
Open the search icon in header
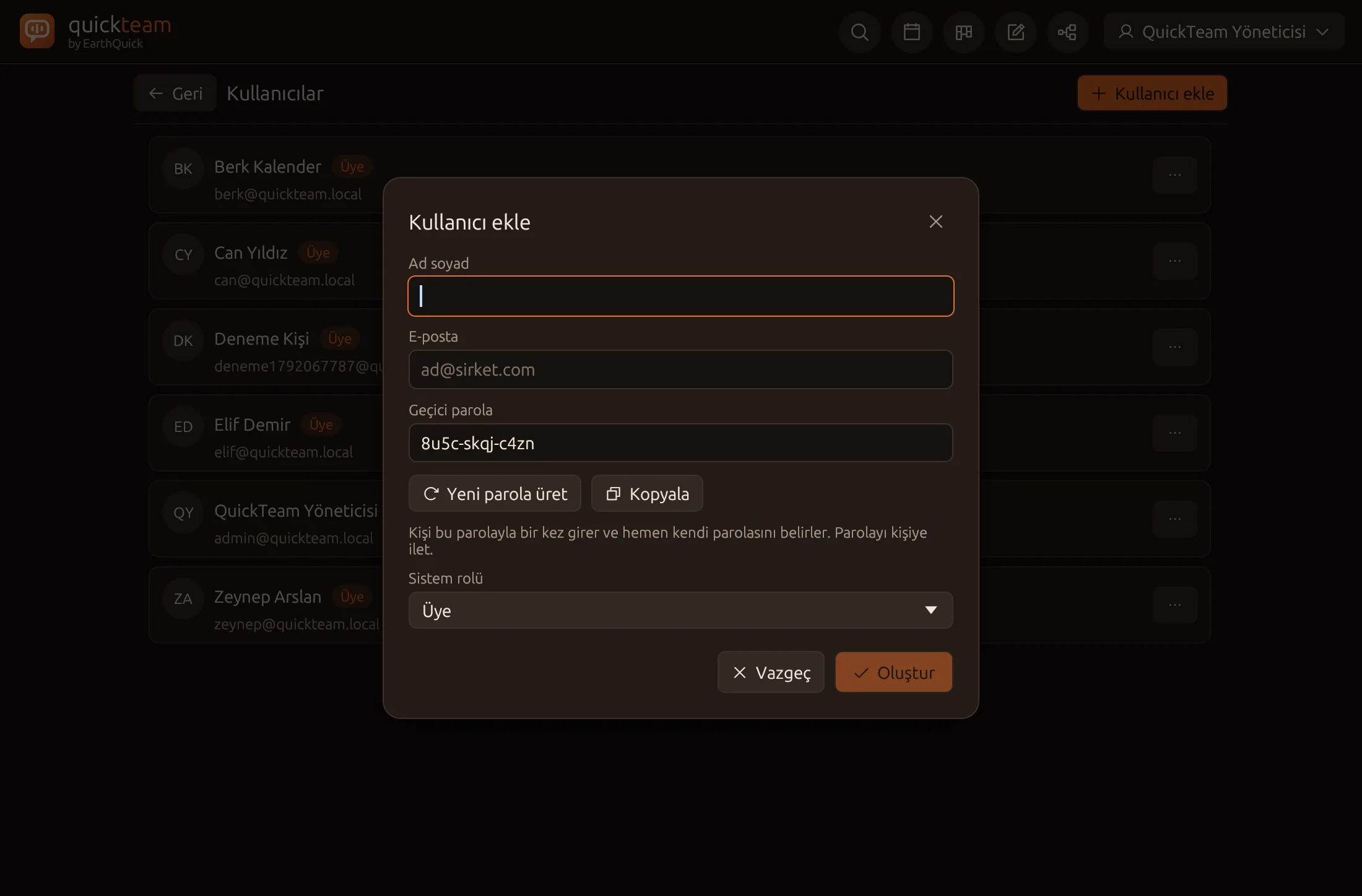point(859,32)
